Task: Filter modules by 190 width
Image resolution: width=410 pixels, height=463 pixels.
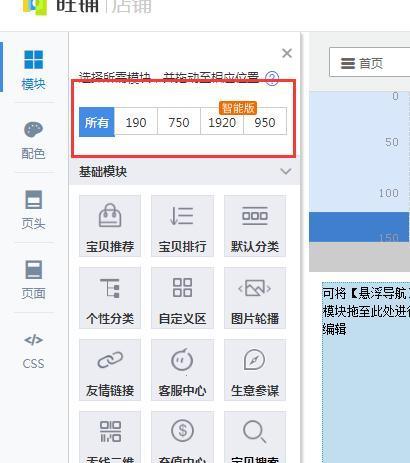Action: point(136,122)
